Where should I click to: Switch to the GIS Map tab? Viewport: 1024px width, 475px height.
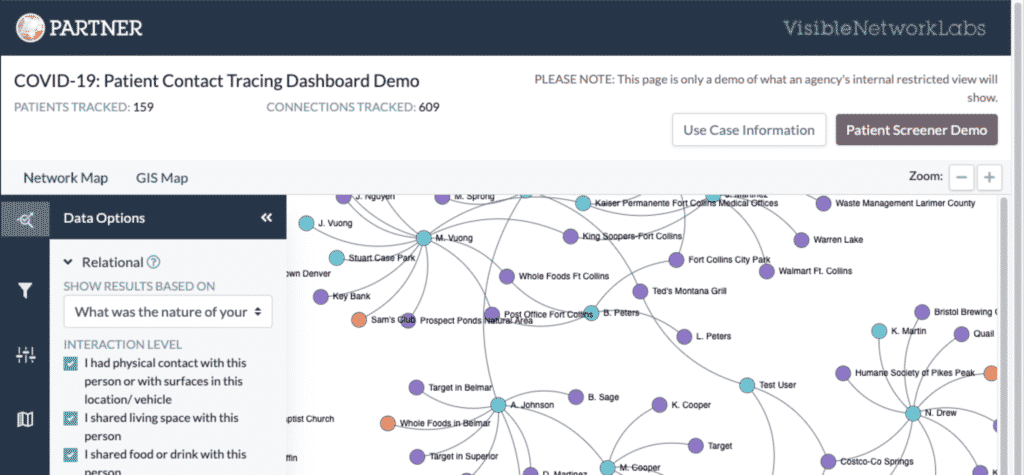(x=162, y=178)
